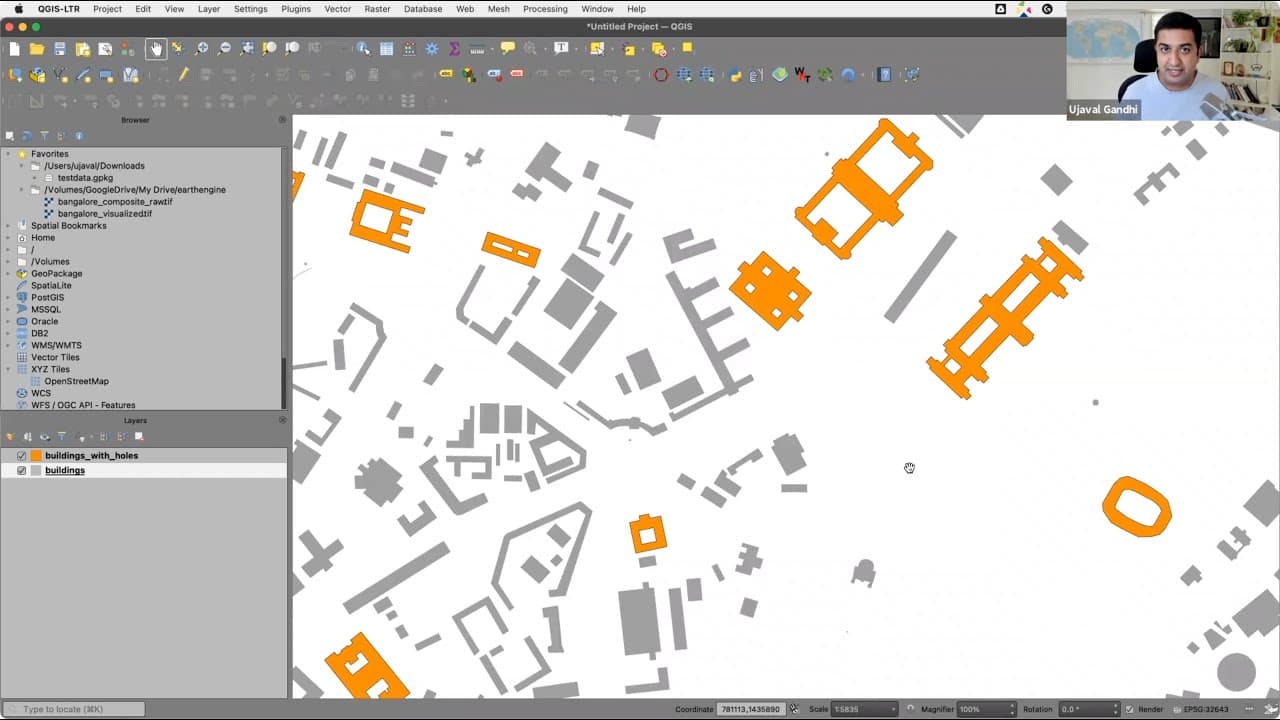
Task: Click the red octagon plugin icon
Action: coord(661,74)
